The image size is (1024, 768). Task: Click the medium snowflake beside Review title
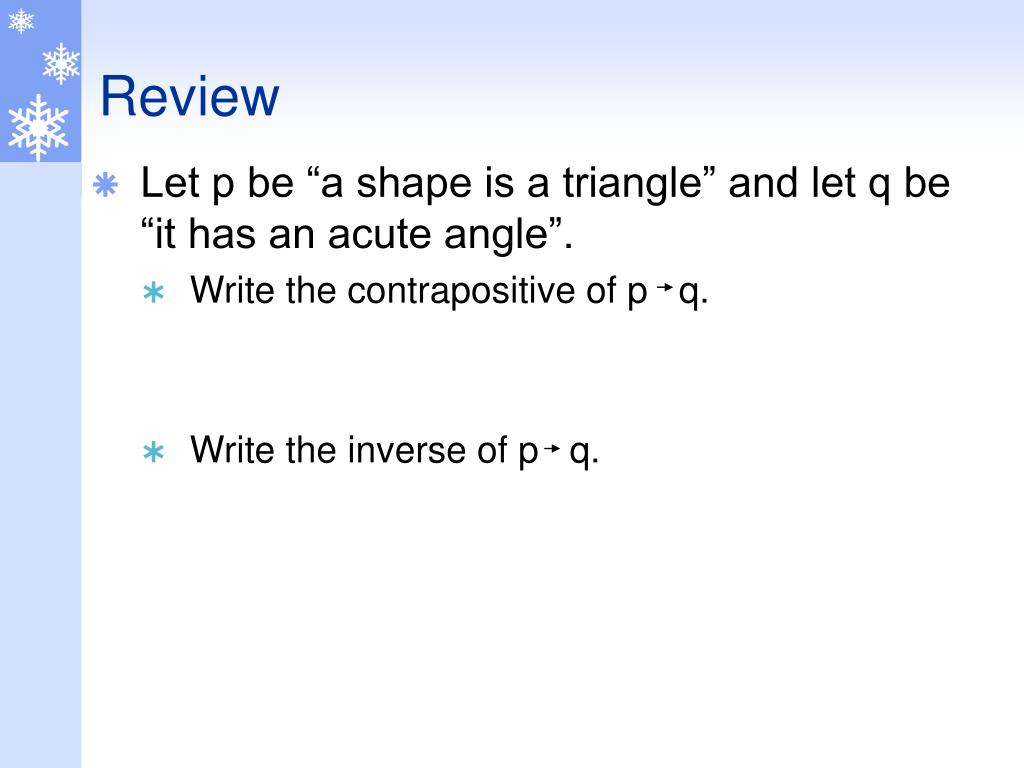coord(61,63)
